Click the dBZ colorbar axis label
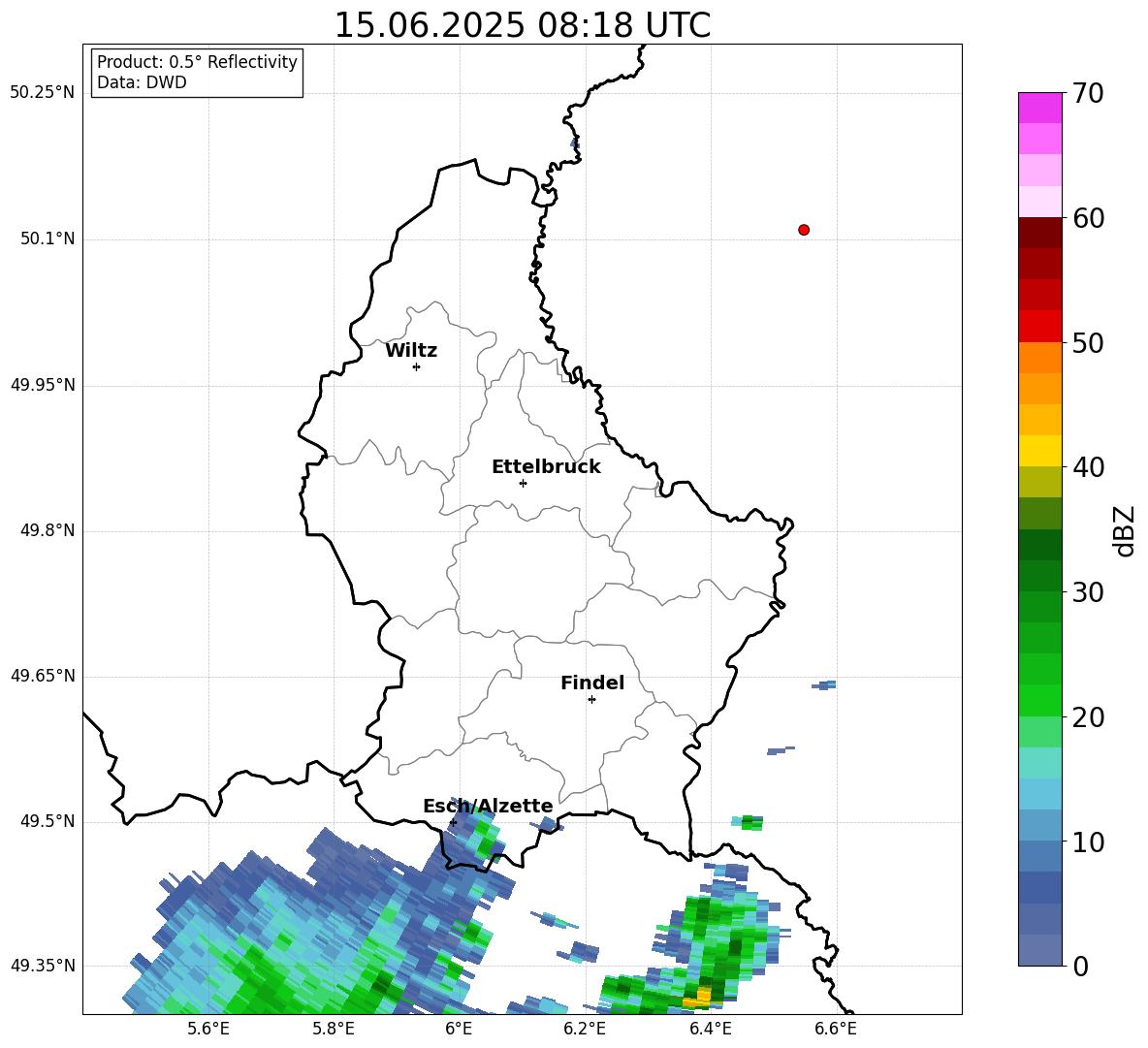Viewport: 1148px width, 1048px height. click(1126, 530)
